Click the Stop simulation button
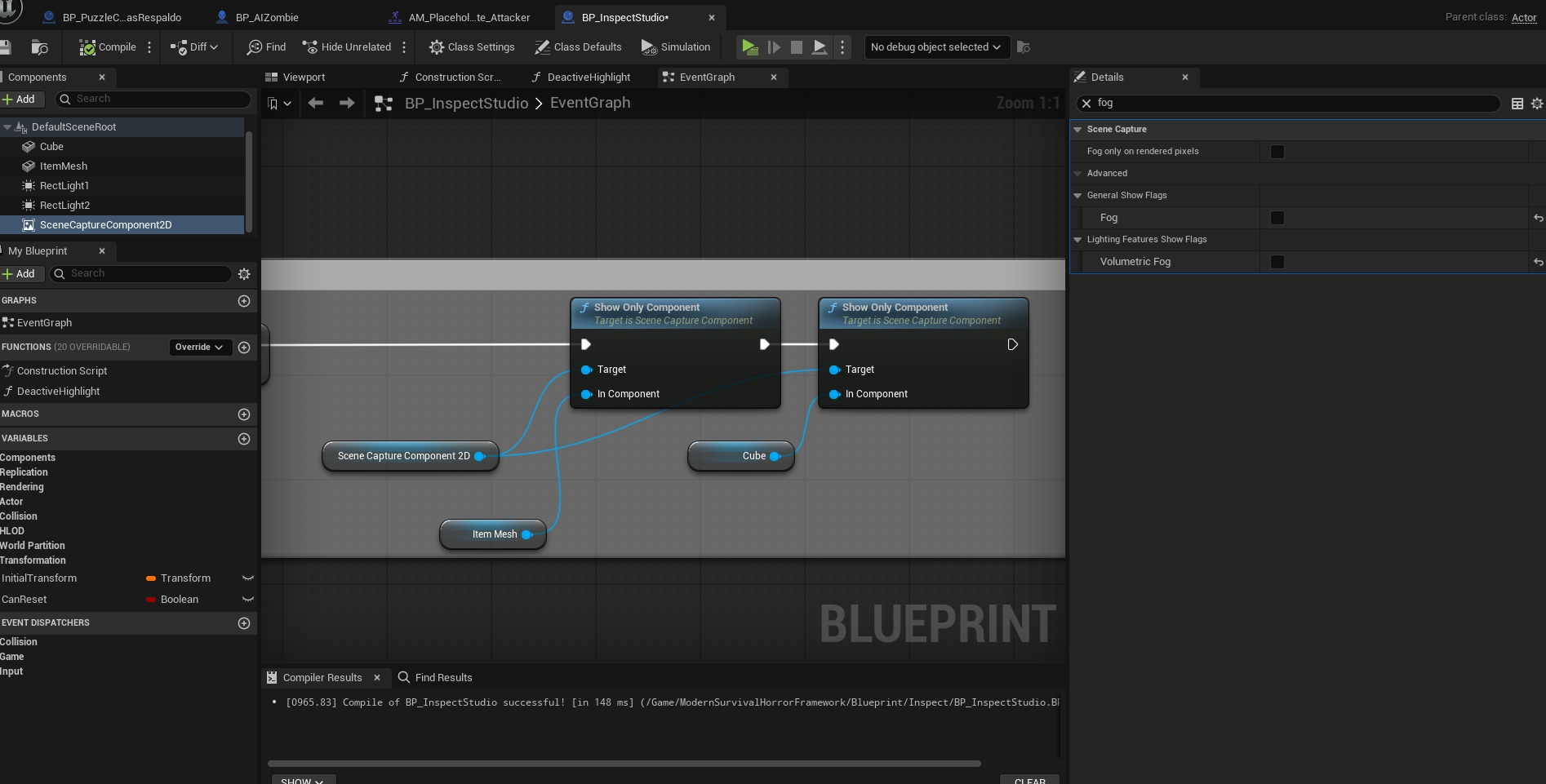Viewport: 1546px width, 784px height. click(x=797, y=47)
